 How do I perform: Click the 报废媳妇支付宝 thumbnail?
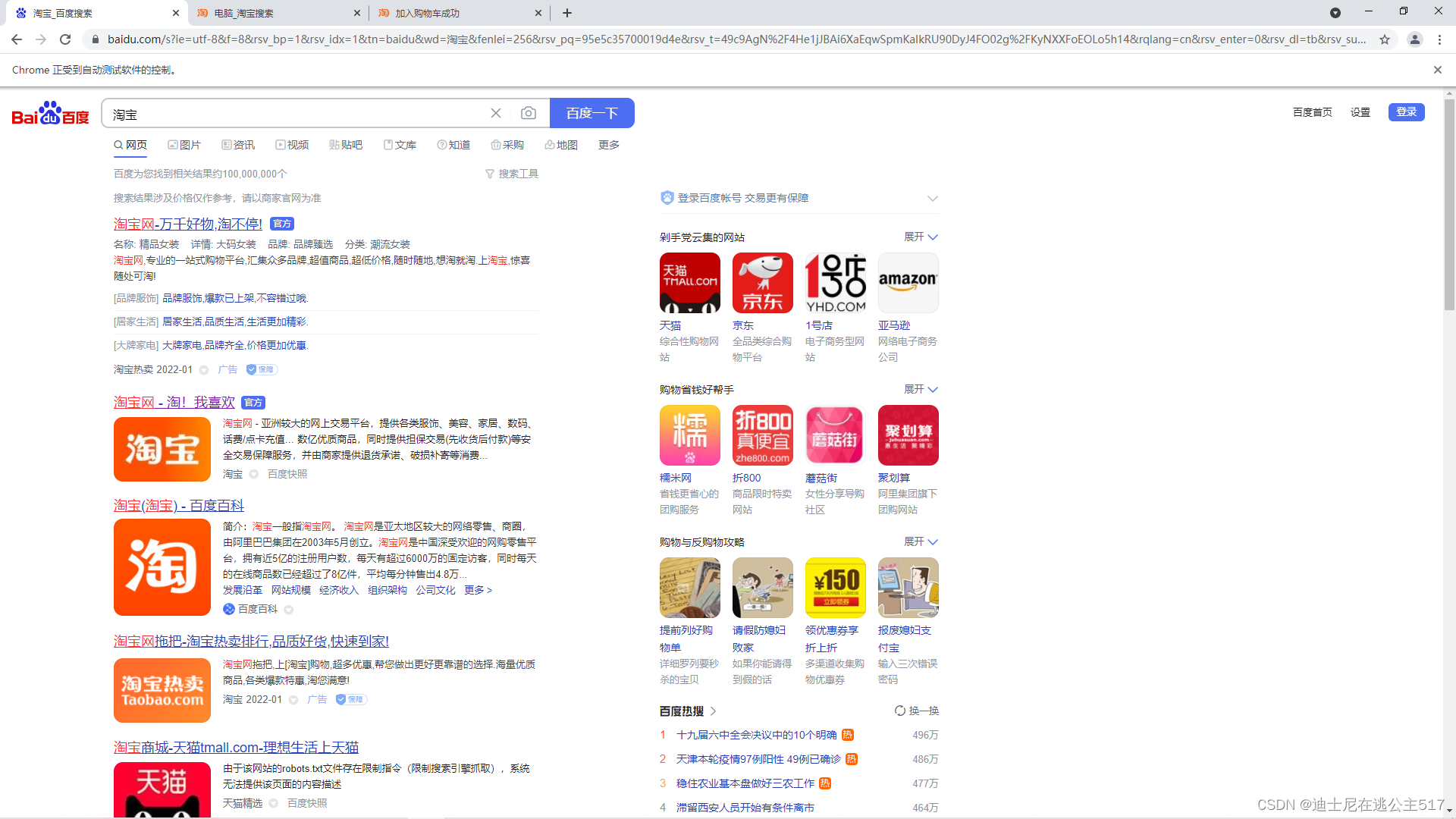(x=908, y=588)
